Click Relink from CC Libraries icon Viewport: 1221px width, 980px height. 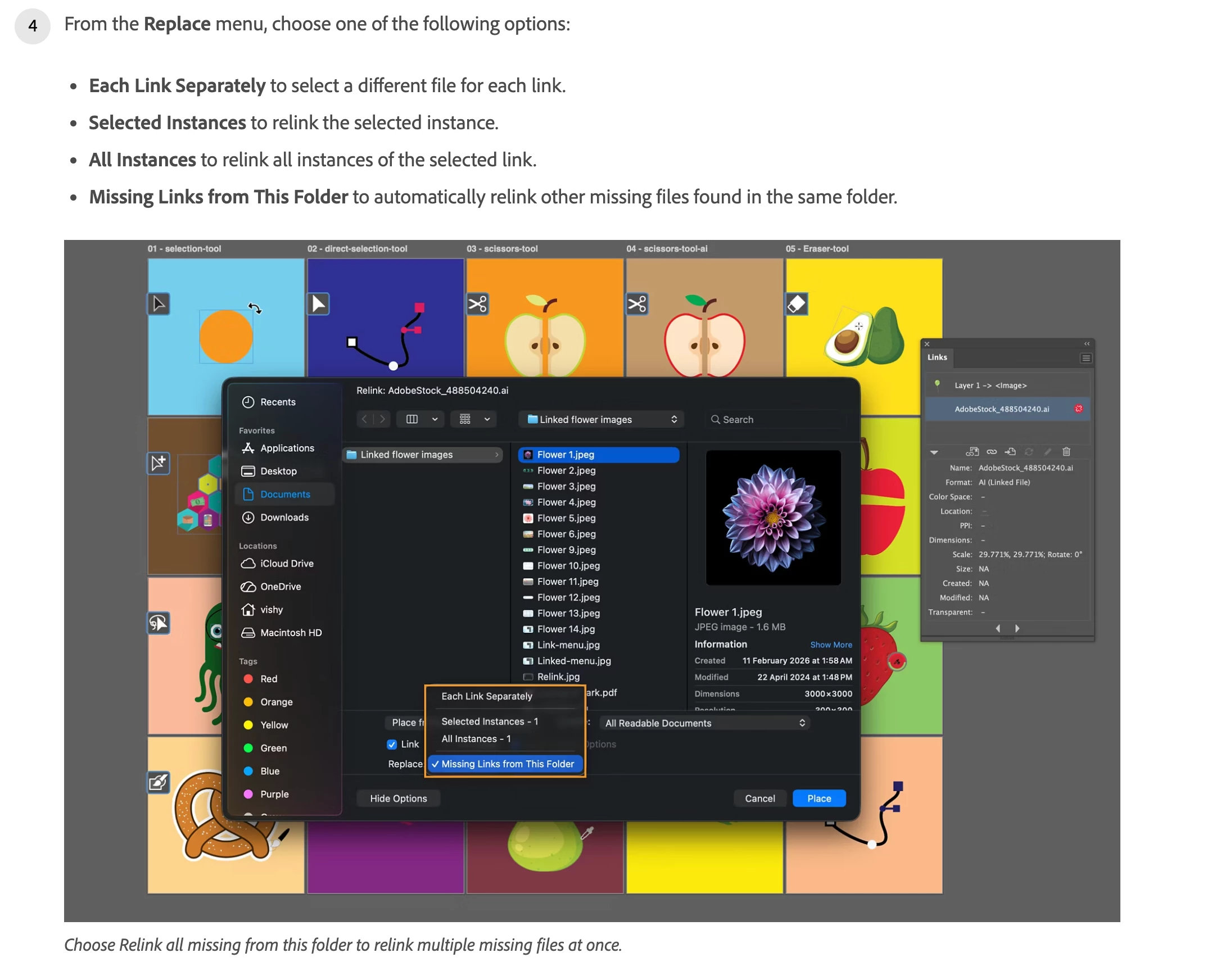(972, 452)
